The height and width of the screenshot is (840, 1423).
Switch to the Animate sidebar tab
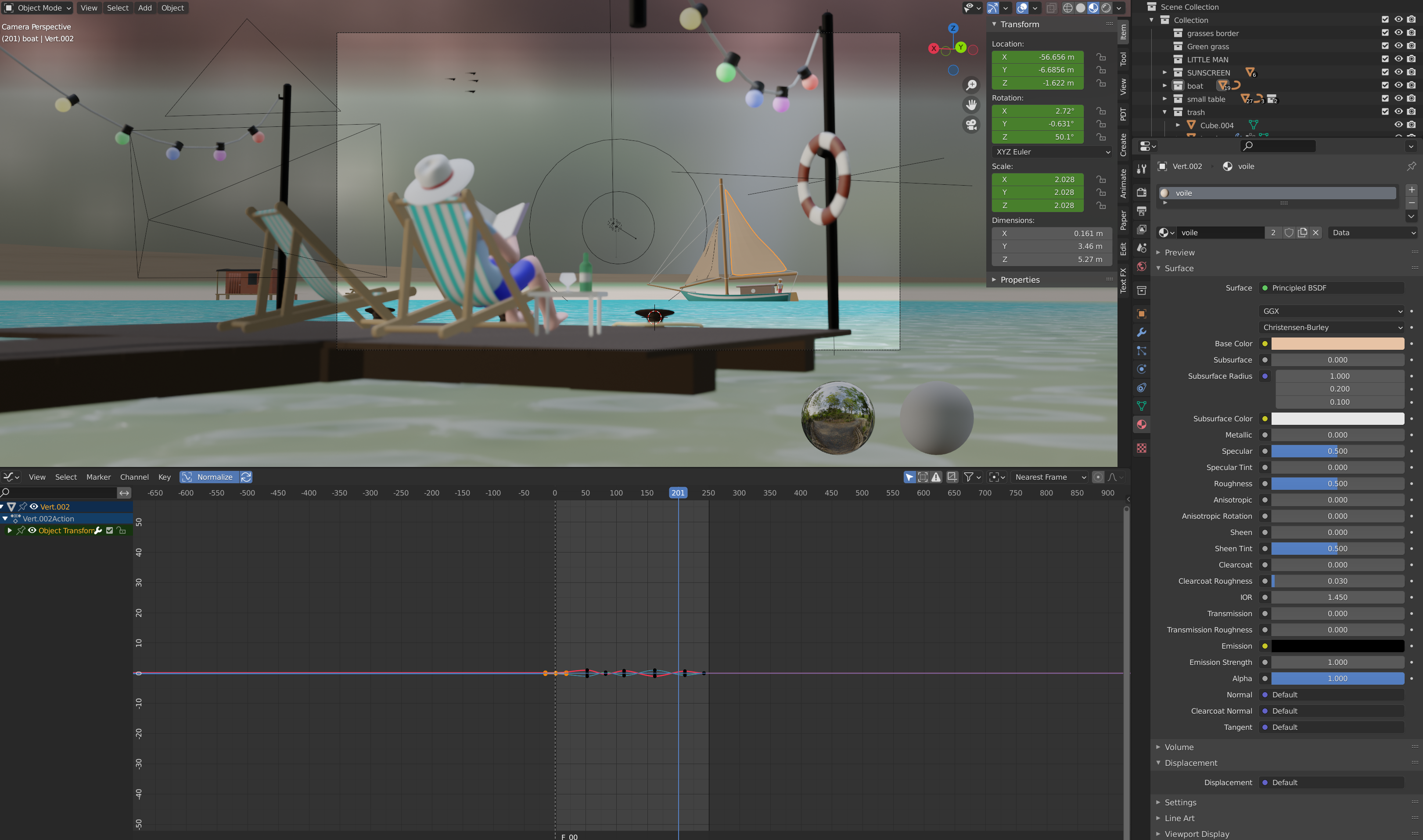coord(1123,183)
